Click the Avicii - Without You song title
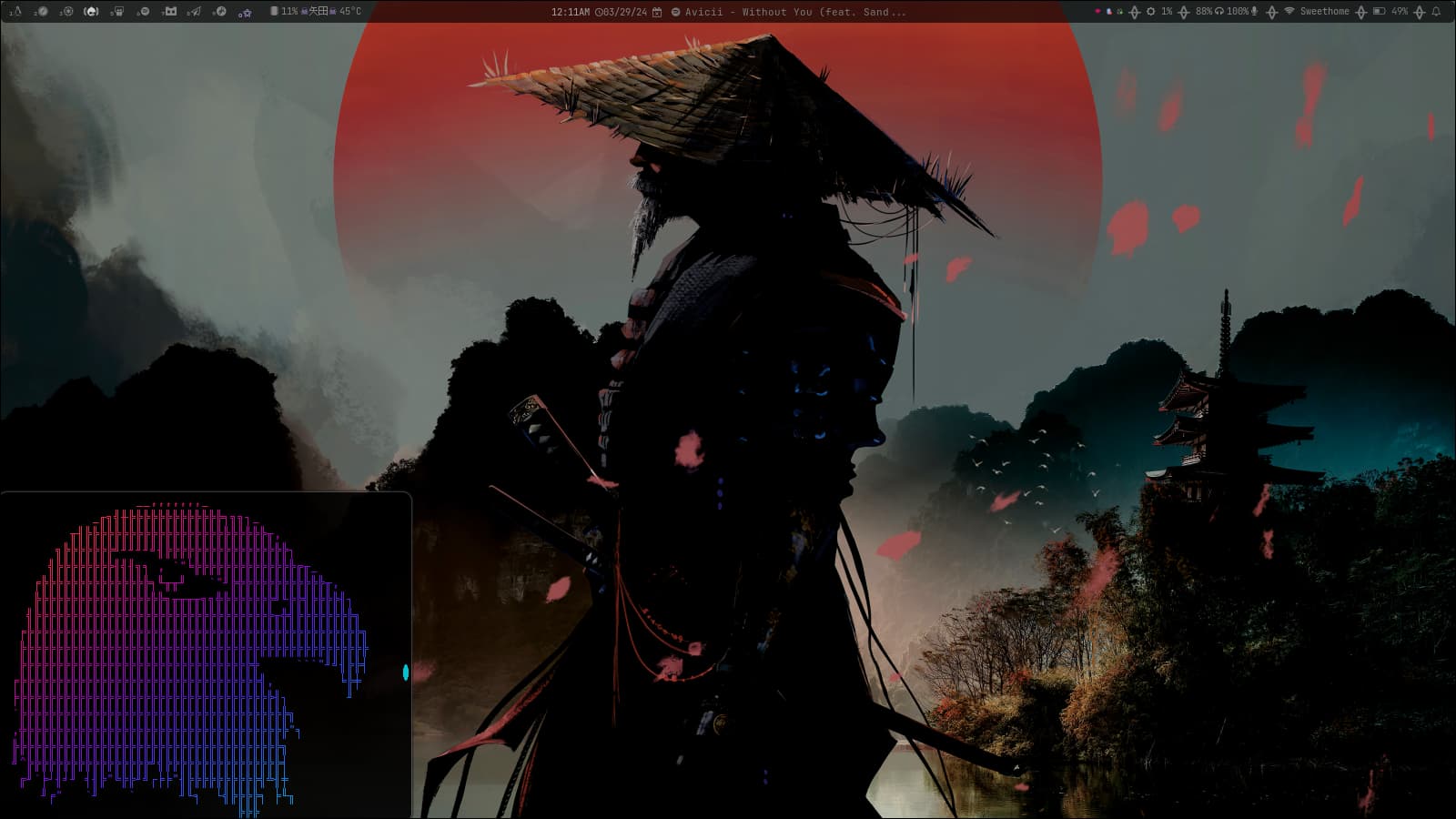Screen dimensions: 1456x819 795,12
